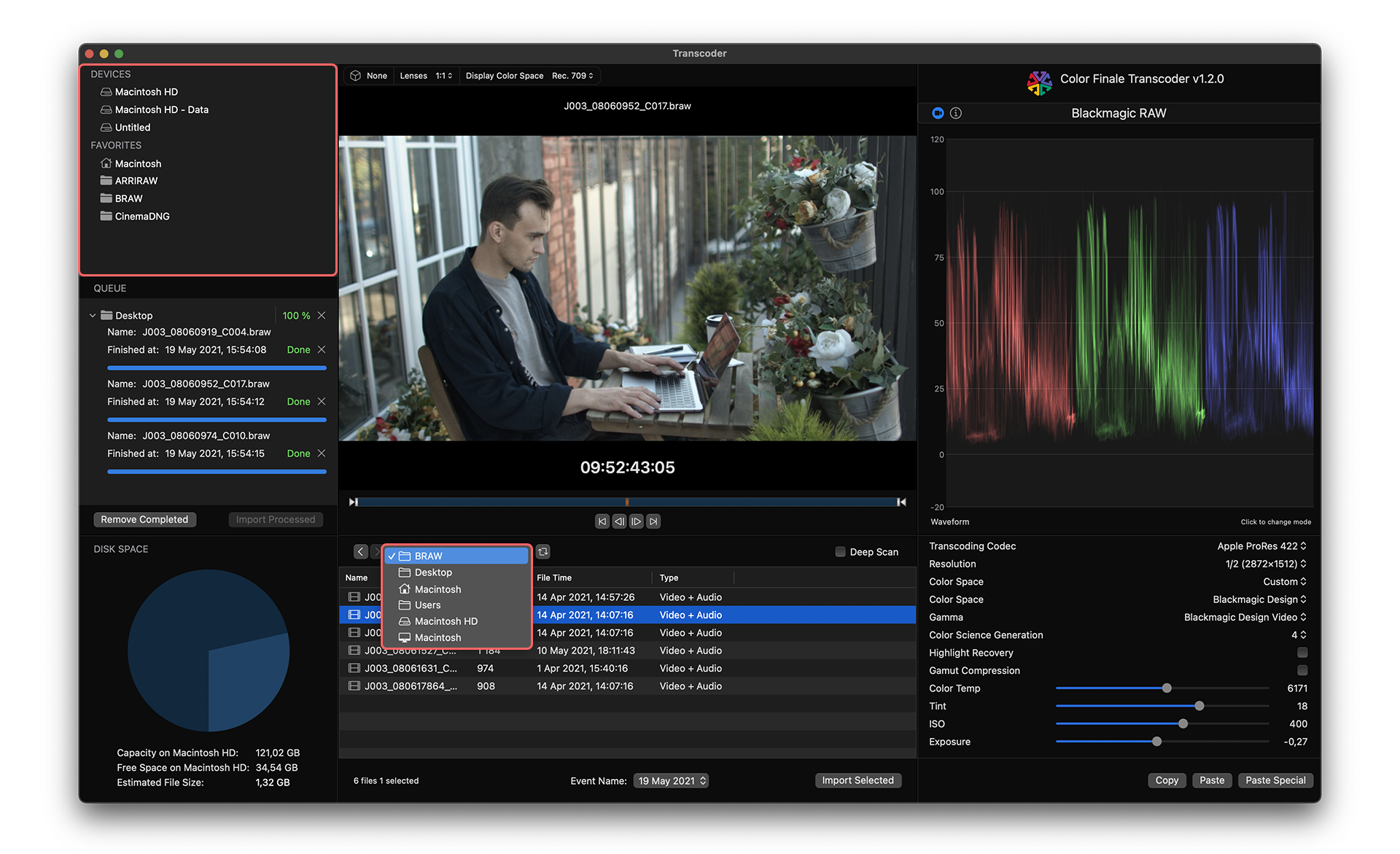
Task: Toggle the Highlight Recovery checkbox
Action: pos(1302,653)
